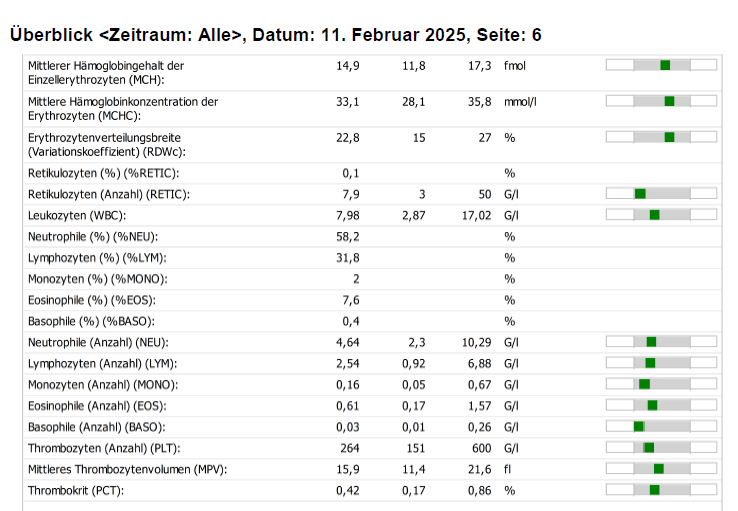Select the Monozyten (Anzahl) (MONO) row

click(372, 385)
